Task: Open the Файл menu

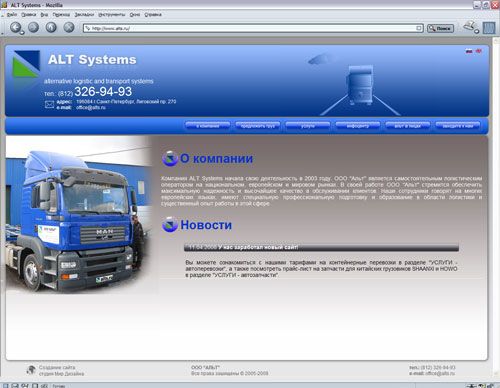Action: pyautogui.click(x=12, y=15)
